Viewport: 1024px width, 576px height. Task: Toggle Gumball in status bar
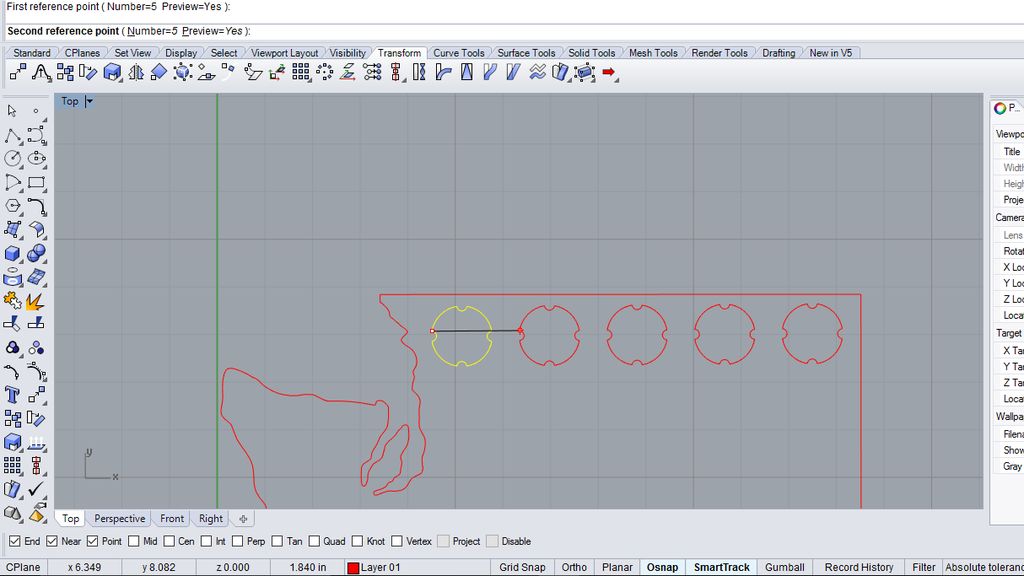[x=784, y=568]
